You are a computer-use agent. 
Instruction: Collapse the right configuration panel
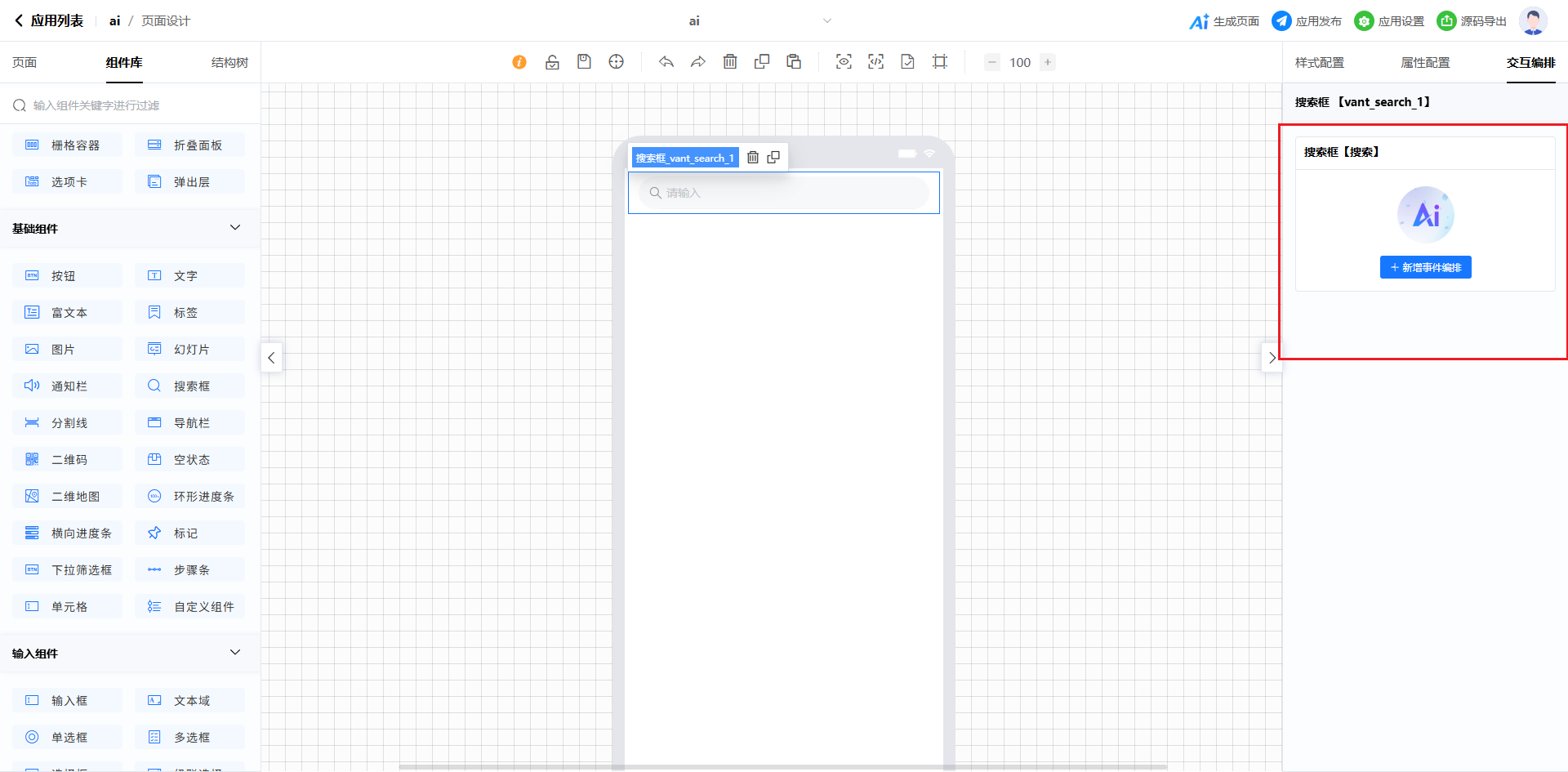1272,358
